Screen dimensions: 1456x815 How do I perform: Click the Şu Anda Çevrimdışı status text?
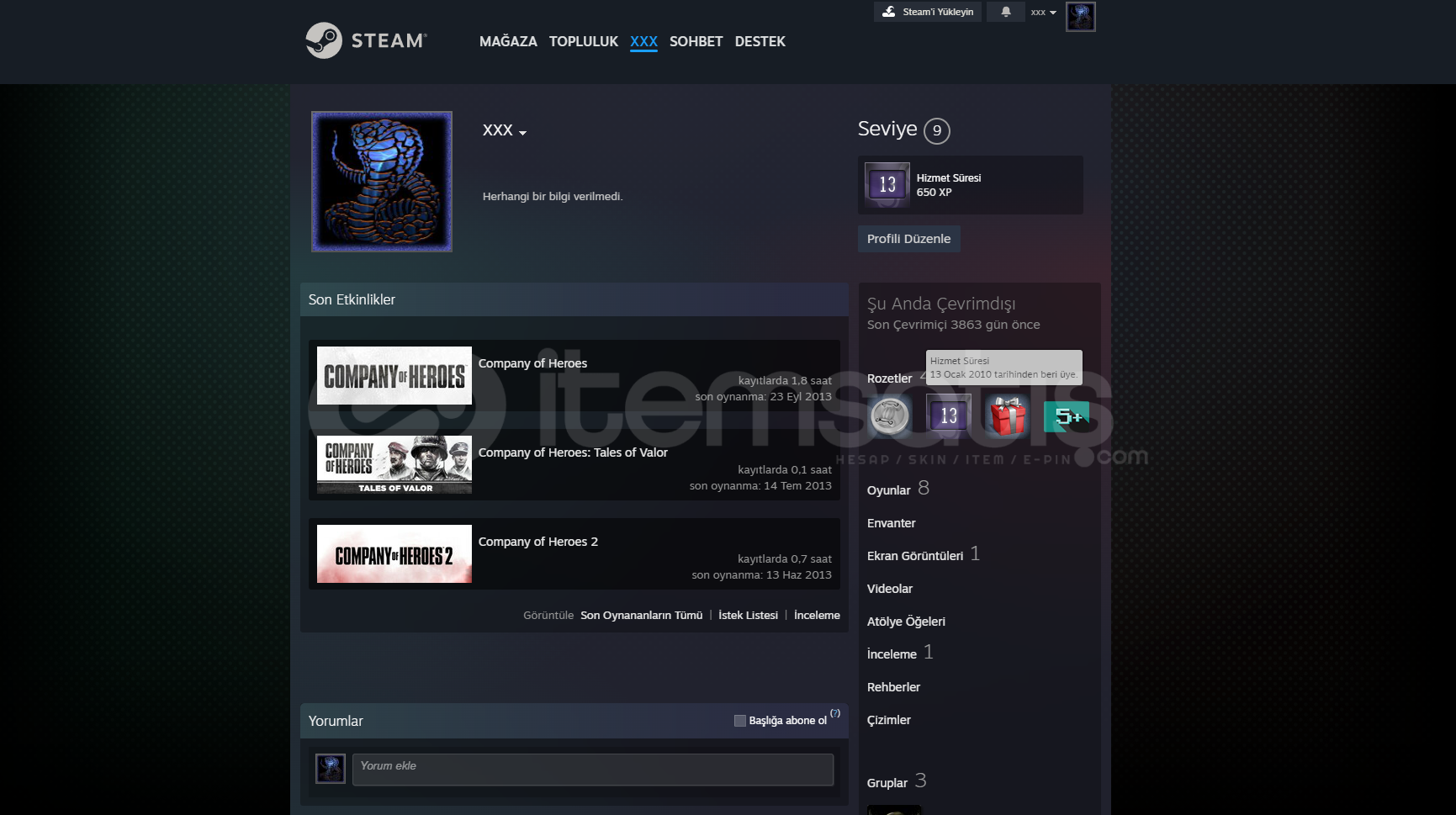point(941,304)
